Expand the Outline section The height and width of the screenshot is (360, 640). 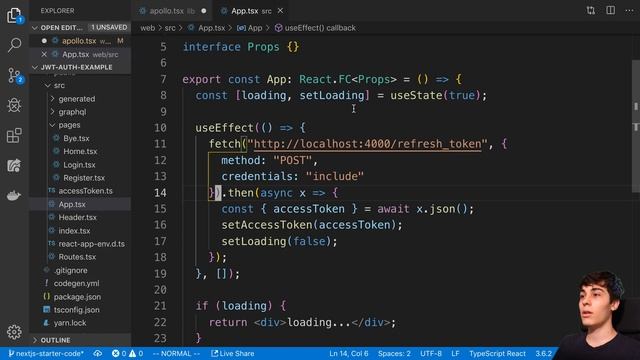81,340
